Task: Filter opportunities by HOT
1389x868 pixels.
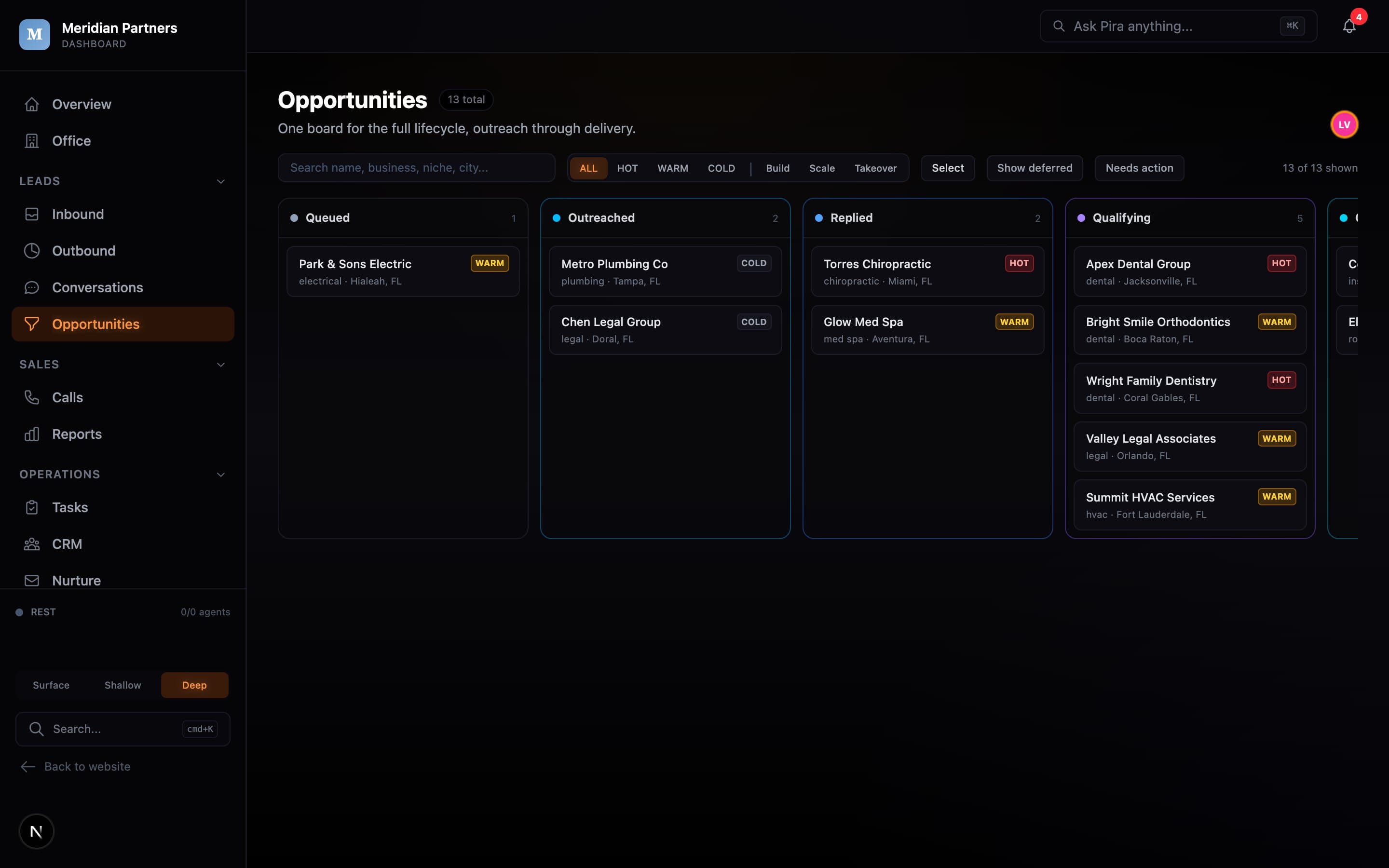Action: pyautogui.click(x=627, y=168)
